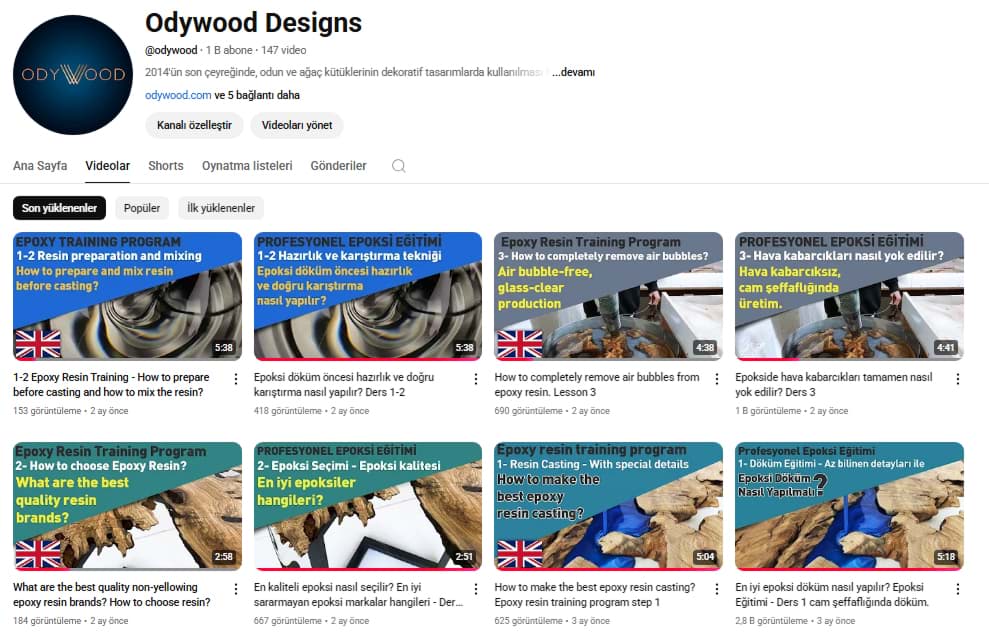Open thumbnail '1- Resin Casting - With special details'
This screenshot has width=989, height=635.
[609, 506]
